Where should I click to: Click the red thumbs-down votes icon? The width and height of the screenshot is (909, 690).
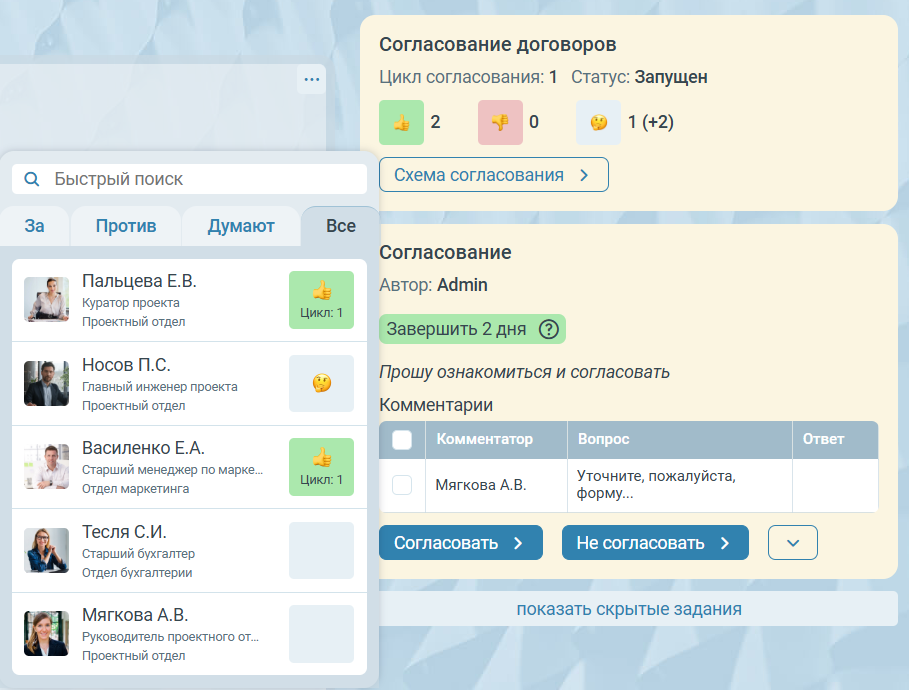coord(500,123)
